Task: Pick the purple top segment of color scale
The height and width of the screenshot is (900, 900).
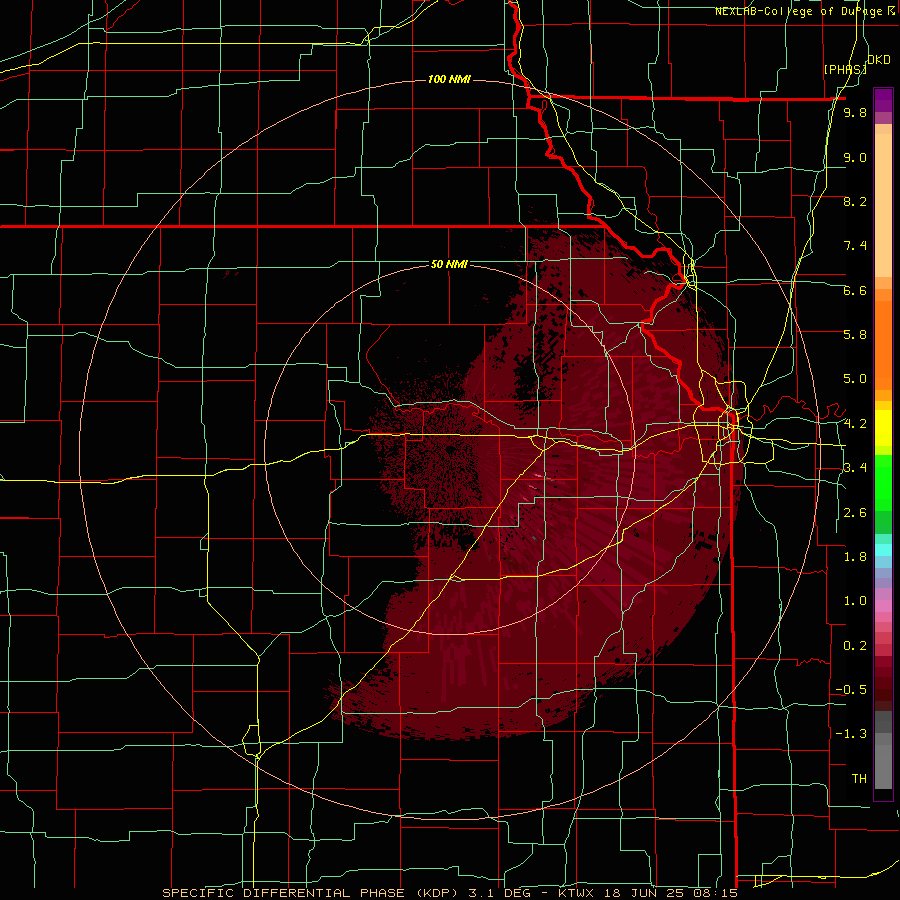Action: coord(883,100)
